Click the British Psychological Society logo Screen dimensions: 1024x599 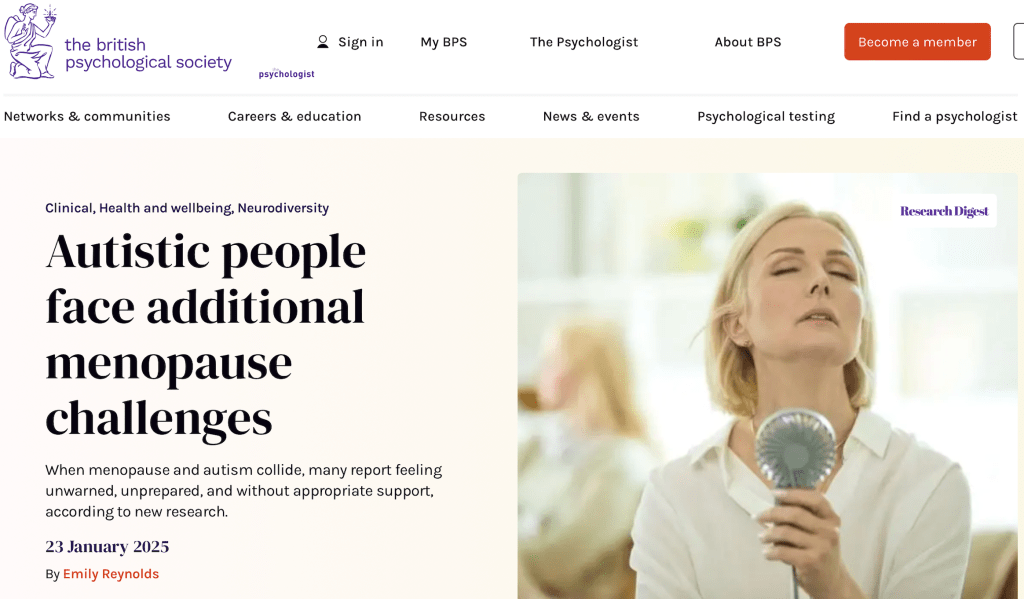(x=118, y=42)
